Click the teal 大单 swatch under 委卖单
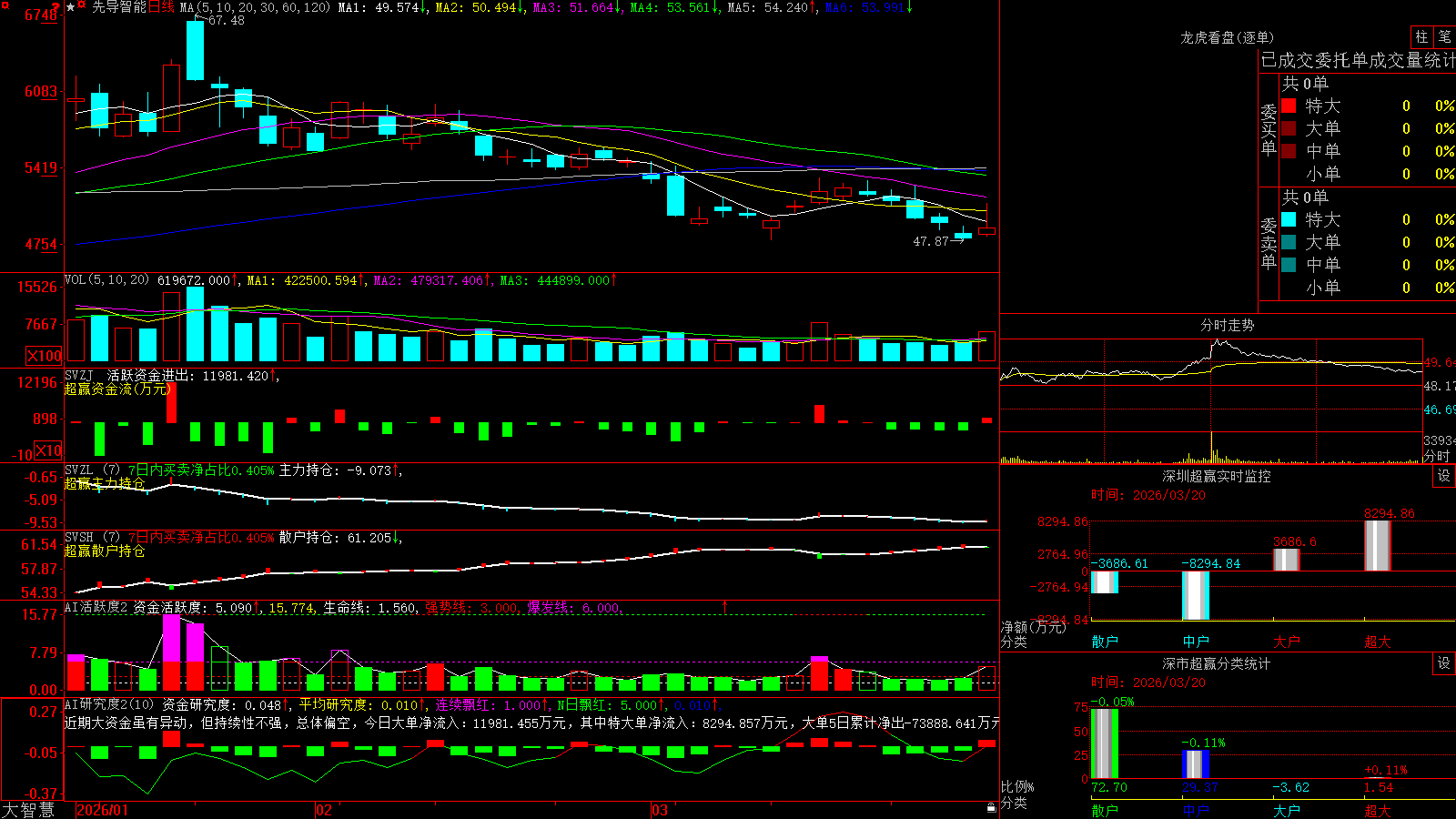 1289,242
